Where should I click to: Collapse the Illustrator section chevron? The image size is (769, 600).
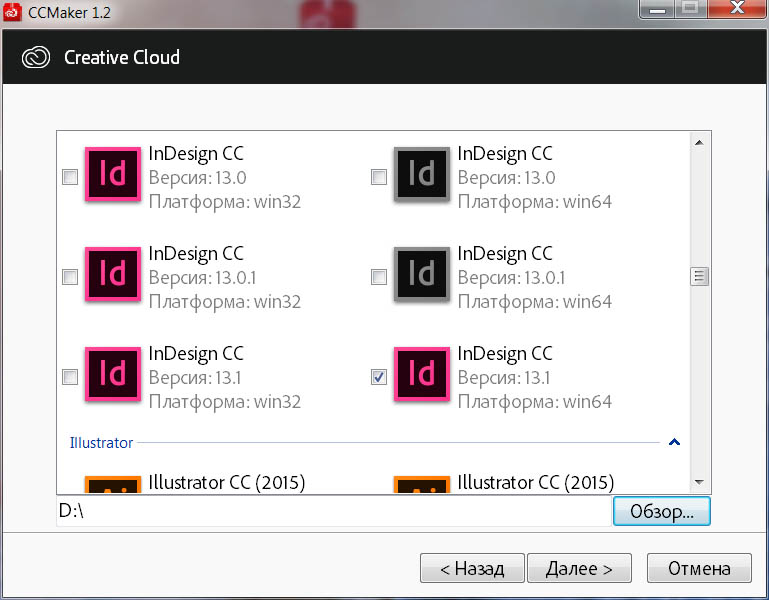(x=674, y=442)
